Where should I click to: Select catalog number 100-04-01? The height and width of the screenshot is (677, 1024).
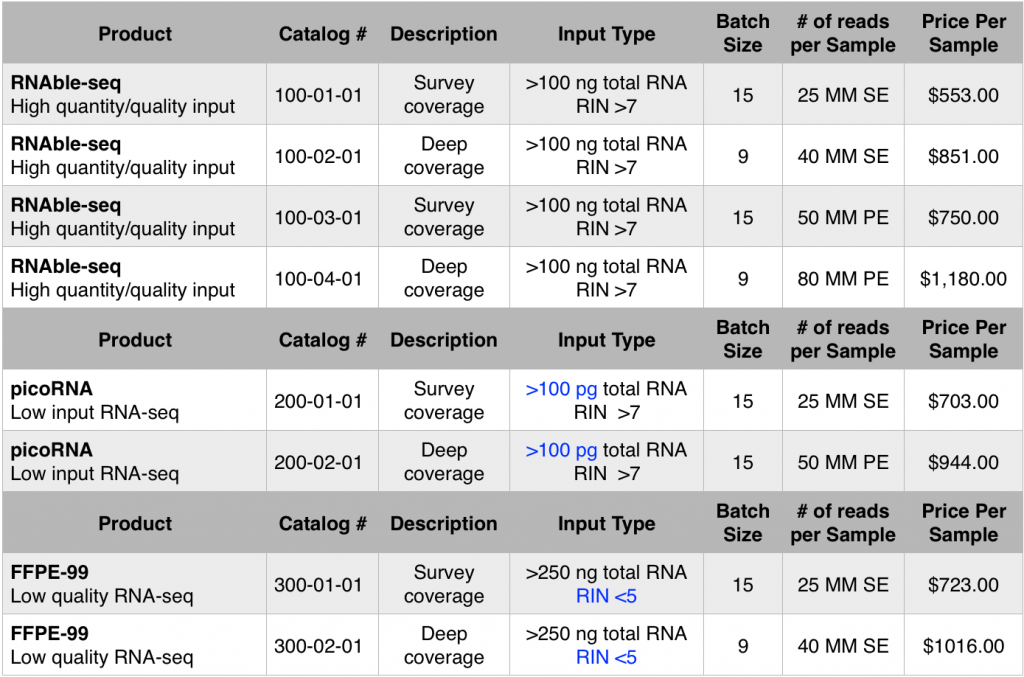pos(318,279)
